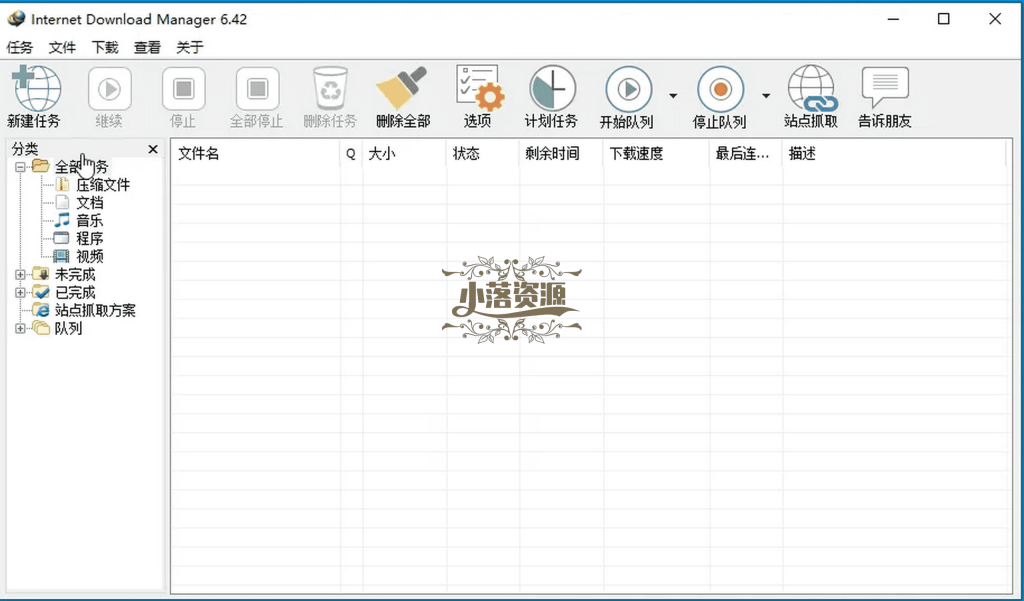Screen dimensions: 1024x601
Task: Select 视频 category label
Action: [x=89, y=256]
